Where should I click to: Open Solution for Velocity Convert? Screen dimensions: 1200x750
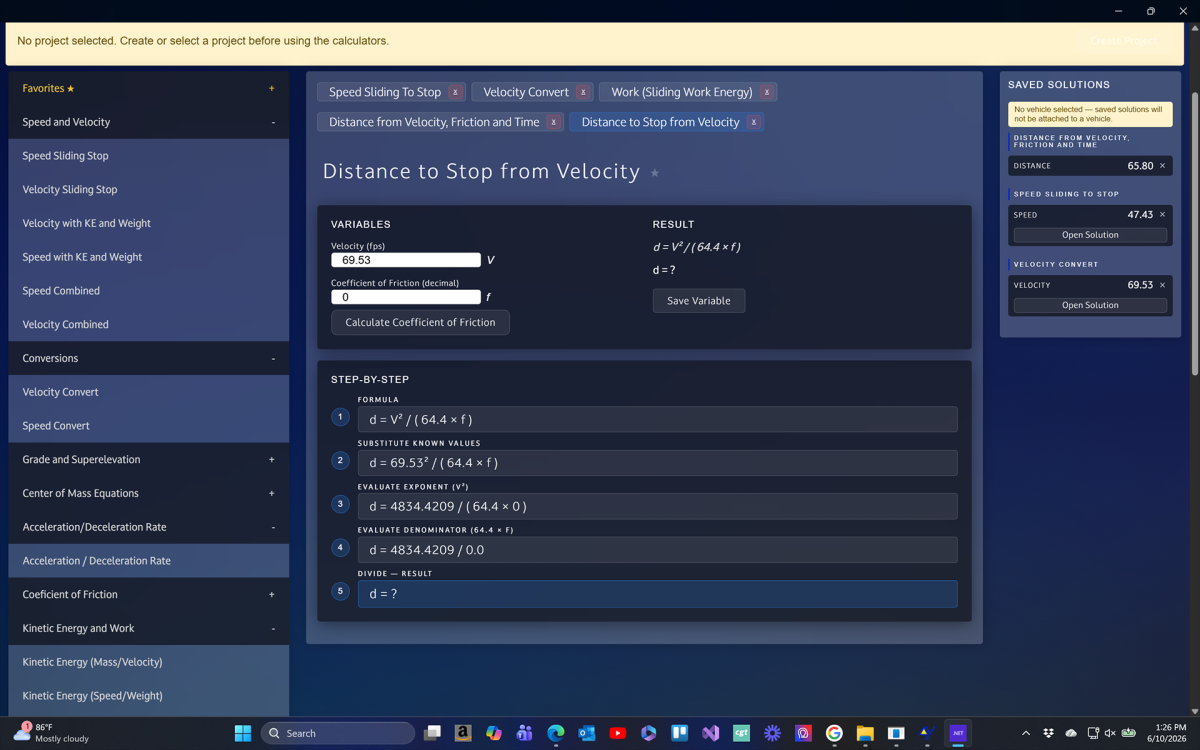pos(1090,305)
